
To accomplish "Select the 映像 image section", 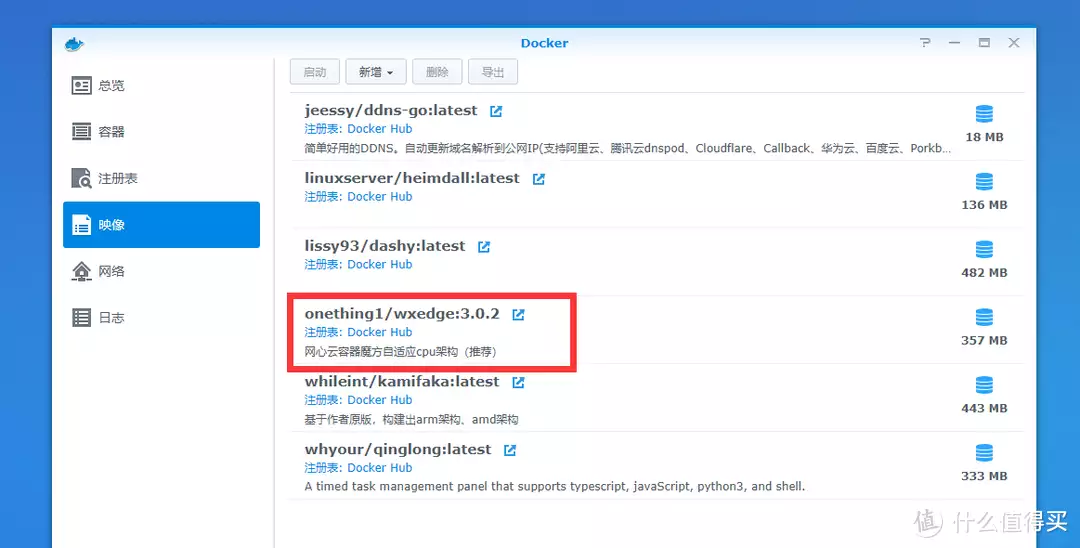I will pos(161,224).
